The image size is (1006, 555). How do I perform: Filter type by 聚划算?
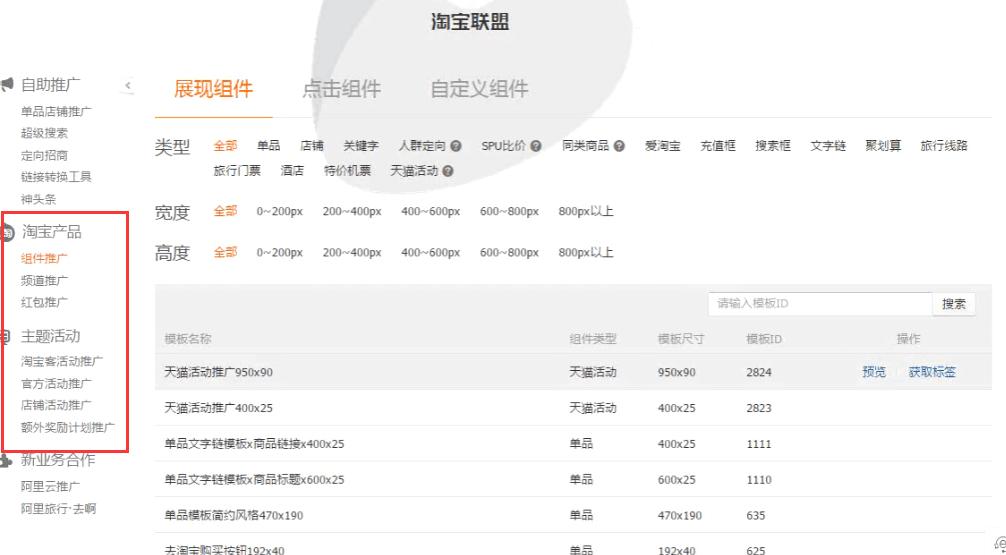(883, 146)
